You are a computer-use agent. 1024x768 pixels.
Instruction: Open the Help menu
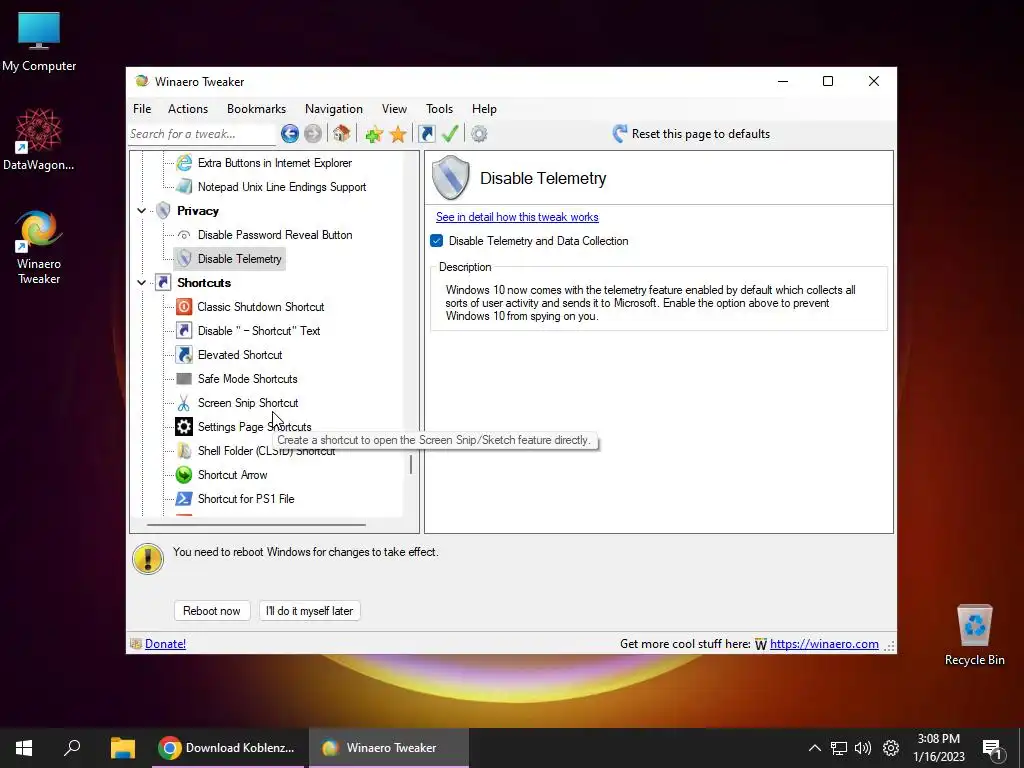(485, 108)
